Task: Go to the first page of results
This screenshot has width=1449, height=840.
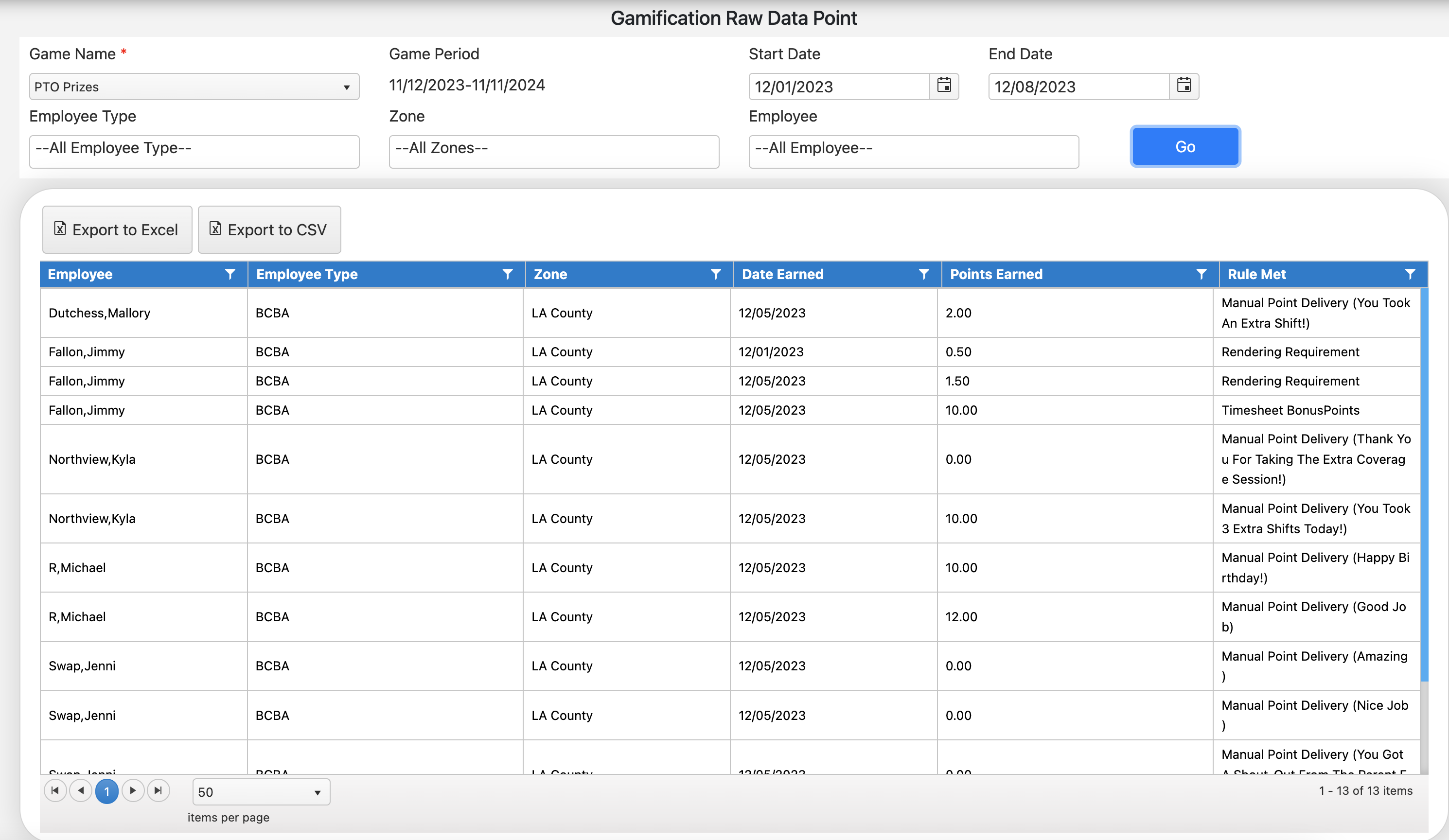Action: click(x=55, y=790)
